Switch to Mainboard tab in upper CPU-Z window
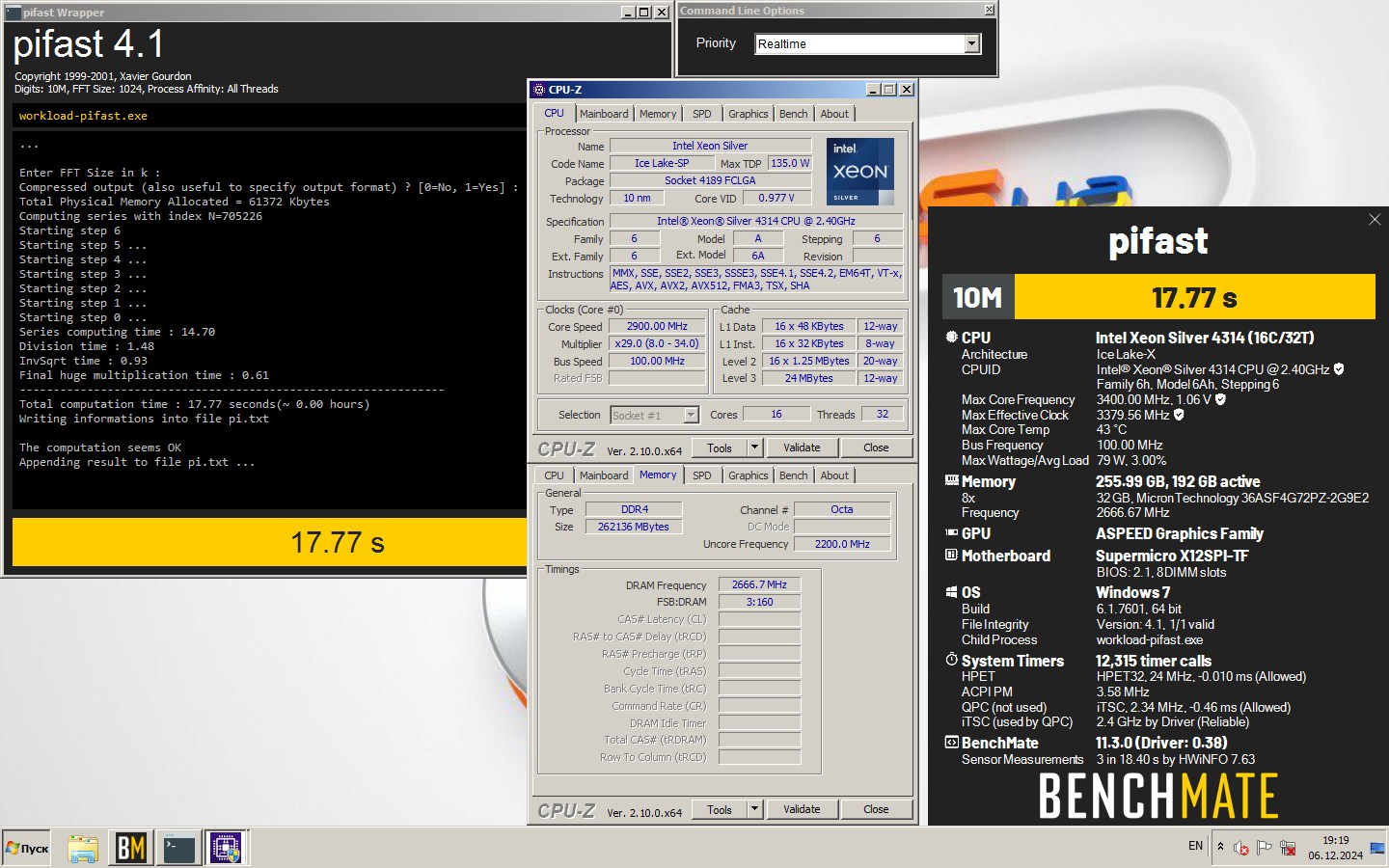The width and height of the screenshot is (1389, 868). click(x=604, y=114)
